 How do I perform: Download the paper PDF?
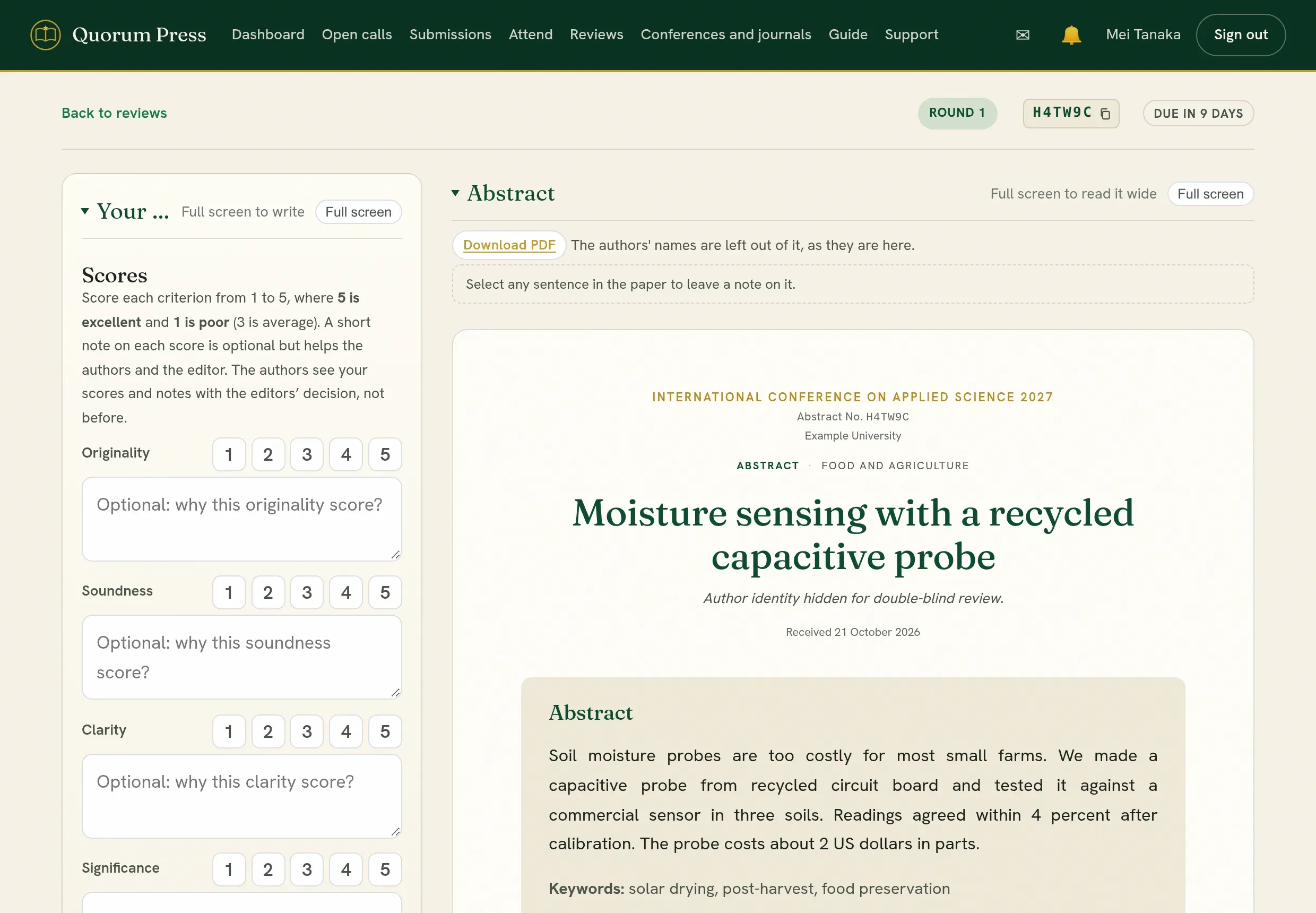click(509, 245)
